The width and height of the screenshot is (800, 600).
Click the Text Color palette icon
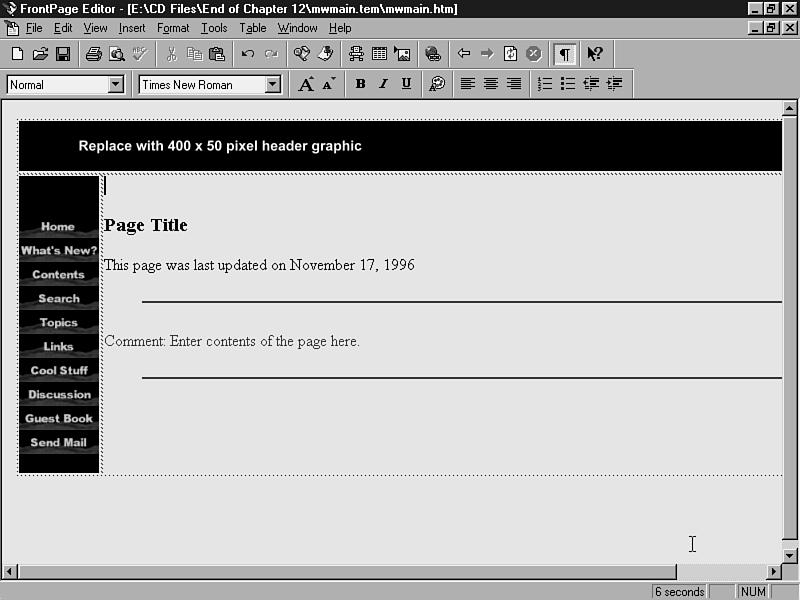[437, 85]
